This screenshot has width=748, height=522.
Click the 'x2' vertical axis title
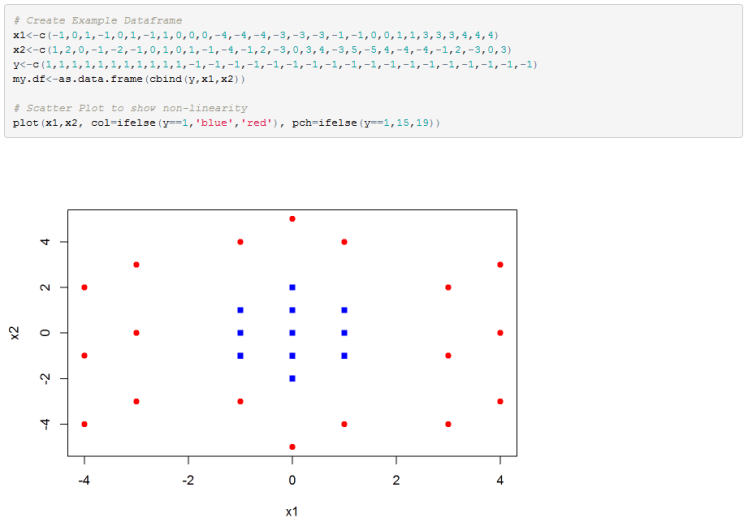[14, 333]
